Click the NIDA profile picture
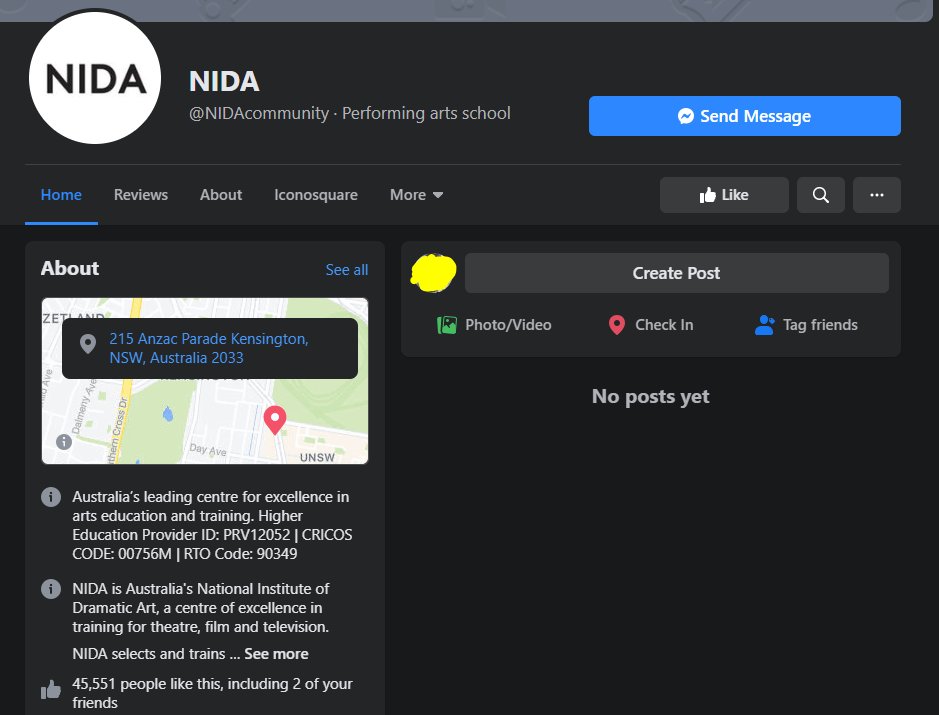939x715 pixels. click(94, 77)
